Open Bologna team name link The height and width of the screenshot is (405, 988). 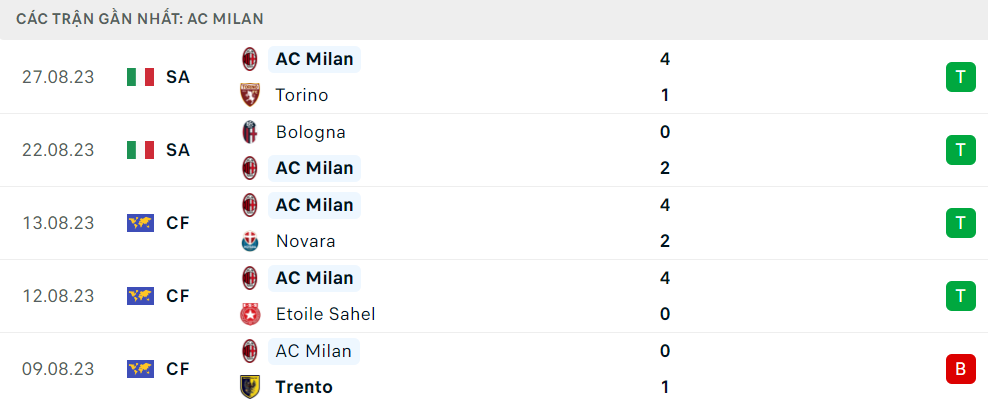(311, 132)
